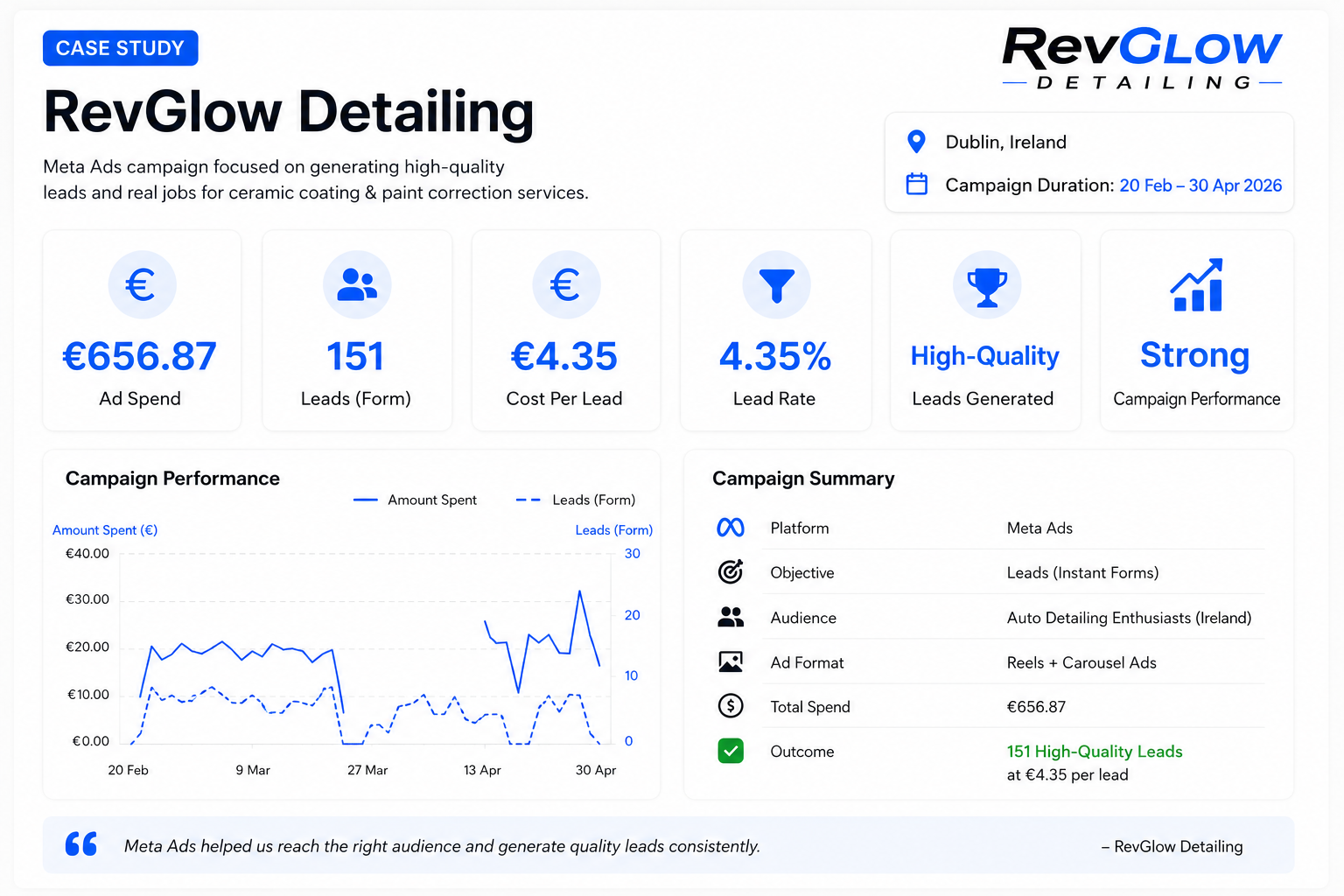Click the Leads (Form) legend entry
The height and width of the screenshot is (896, 1344).
[576, 500]
